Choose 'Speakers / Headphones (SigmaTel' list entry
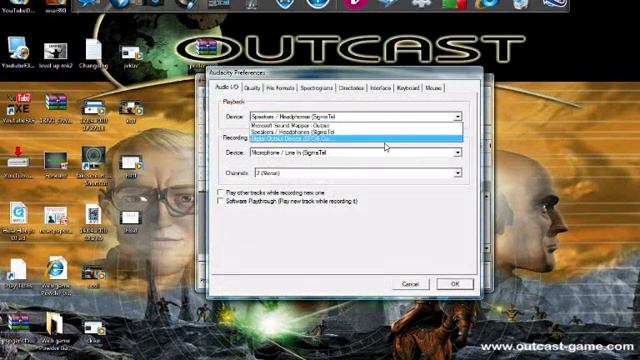 pyautogui.click(x=356, y=132)
